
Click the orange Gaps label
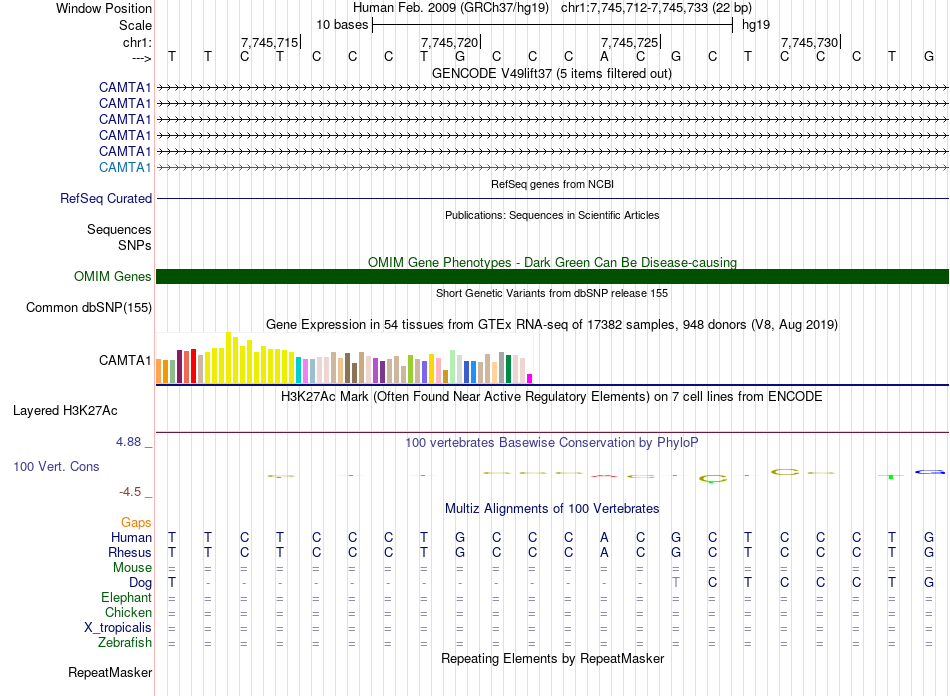(x=136, y=523)
